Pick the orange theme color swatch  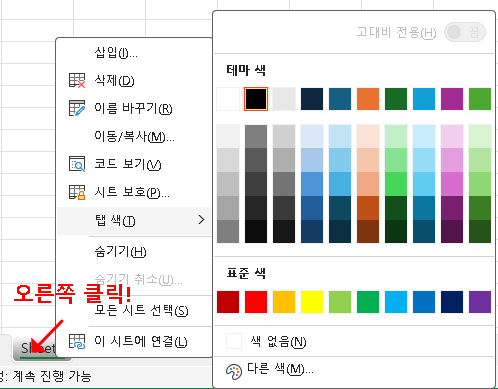coord(368,99)
